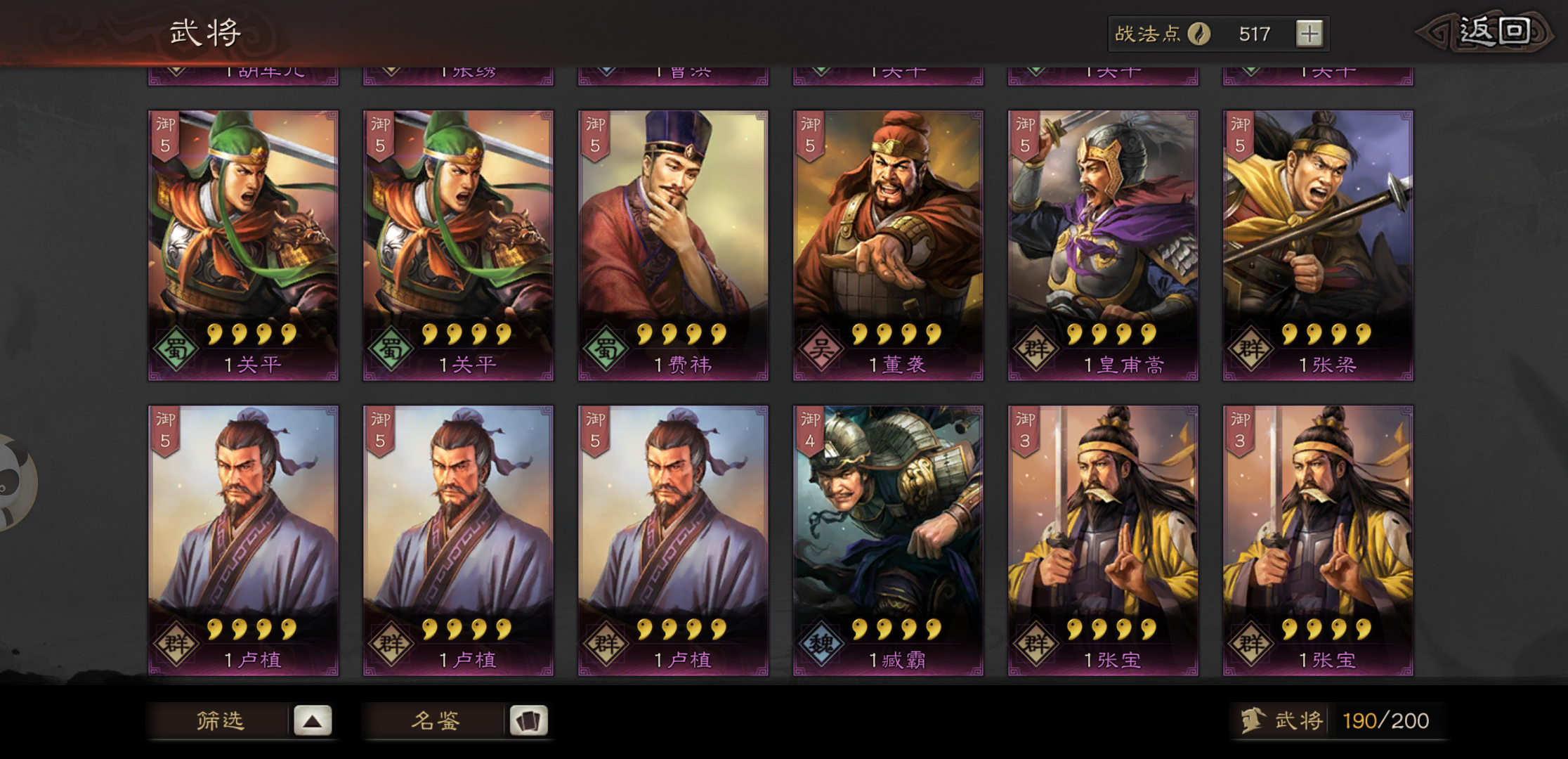Viewport: 1568px width, 759px height.
Task: Click the 吴 faction badge on 董袭
Action: pos(820,349)
